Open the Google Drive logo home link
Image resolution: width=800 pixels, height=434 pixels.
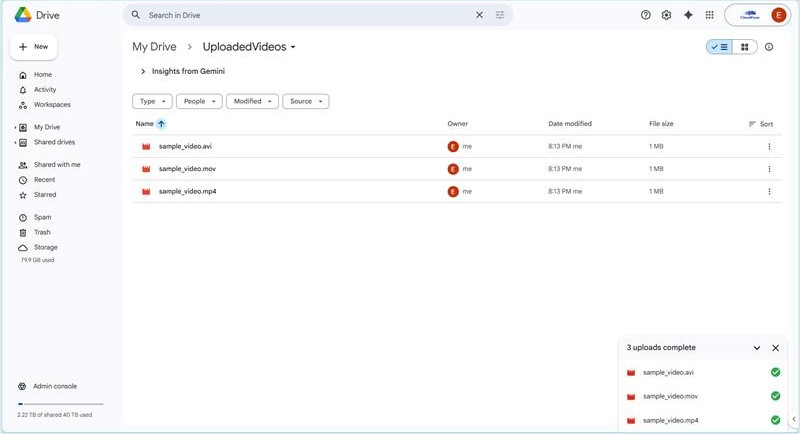(x=37, y=15)
